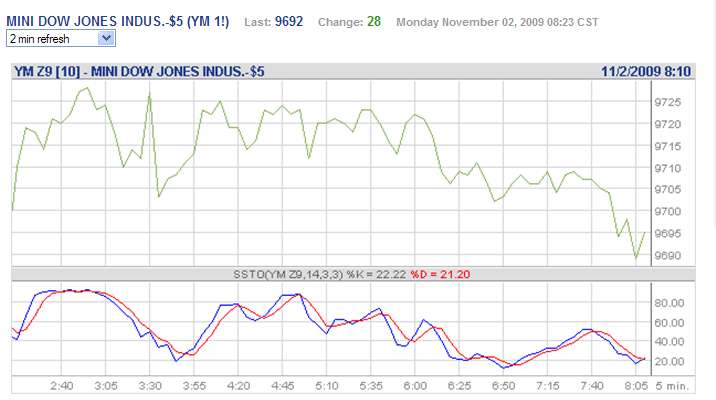Select the Last price value 9692
This screenshot has height=400, width=716.
point(289,21)
